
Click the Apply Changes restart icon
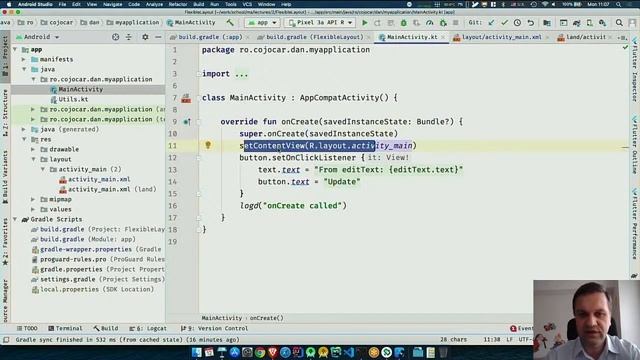pyautogui.click(x=378, y=23)
